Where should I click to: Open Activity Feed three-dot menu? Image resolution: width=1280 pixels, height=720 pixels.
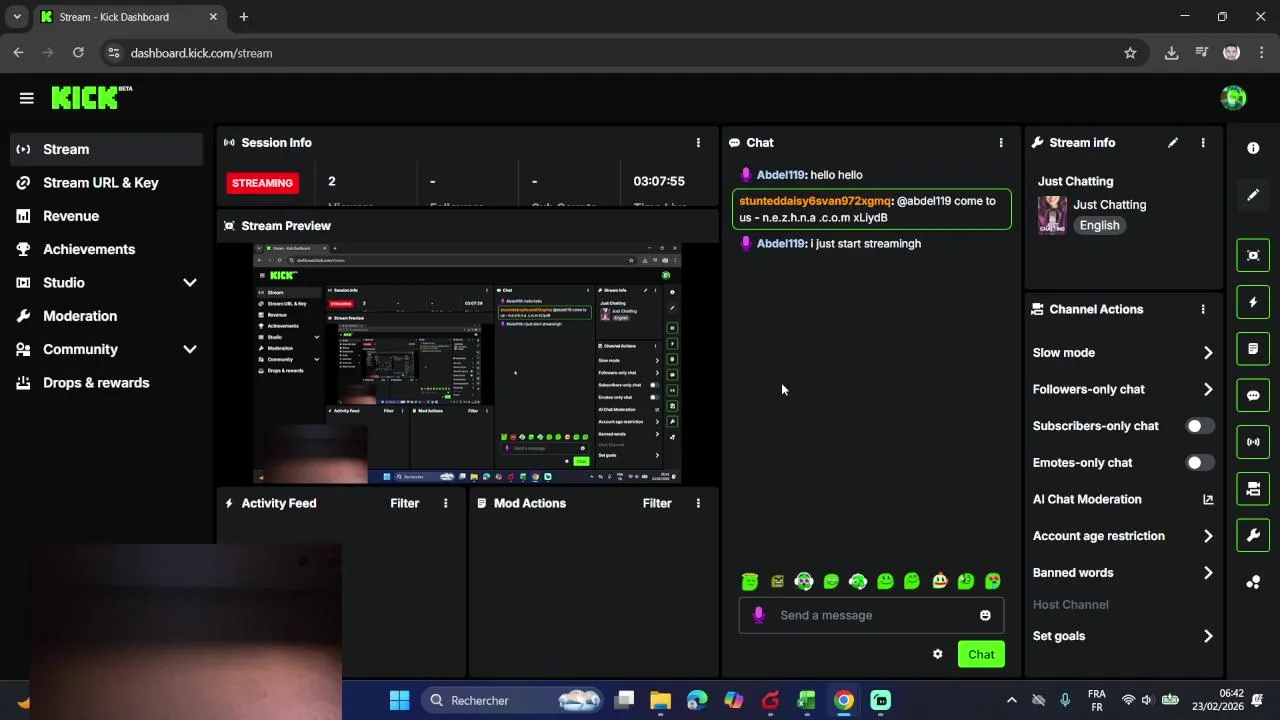pyautogui.click(x=446, y=503)
